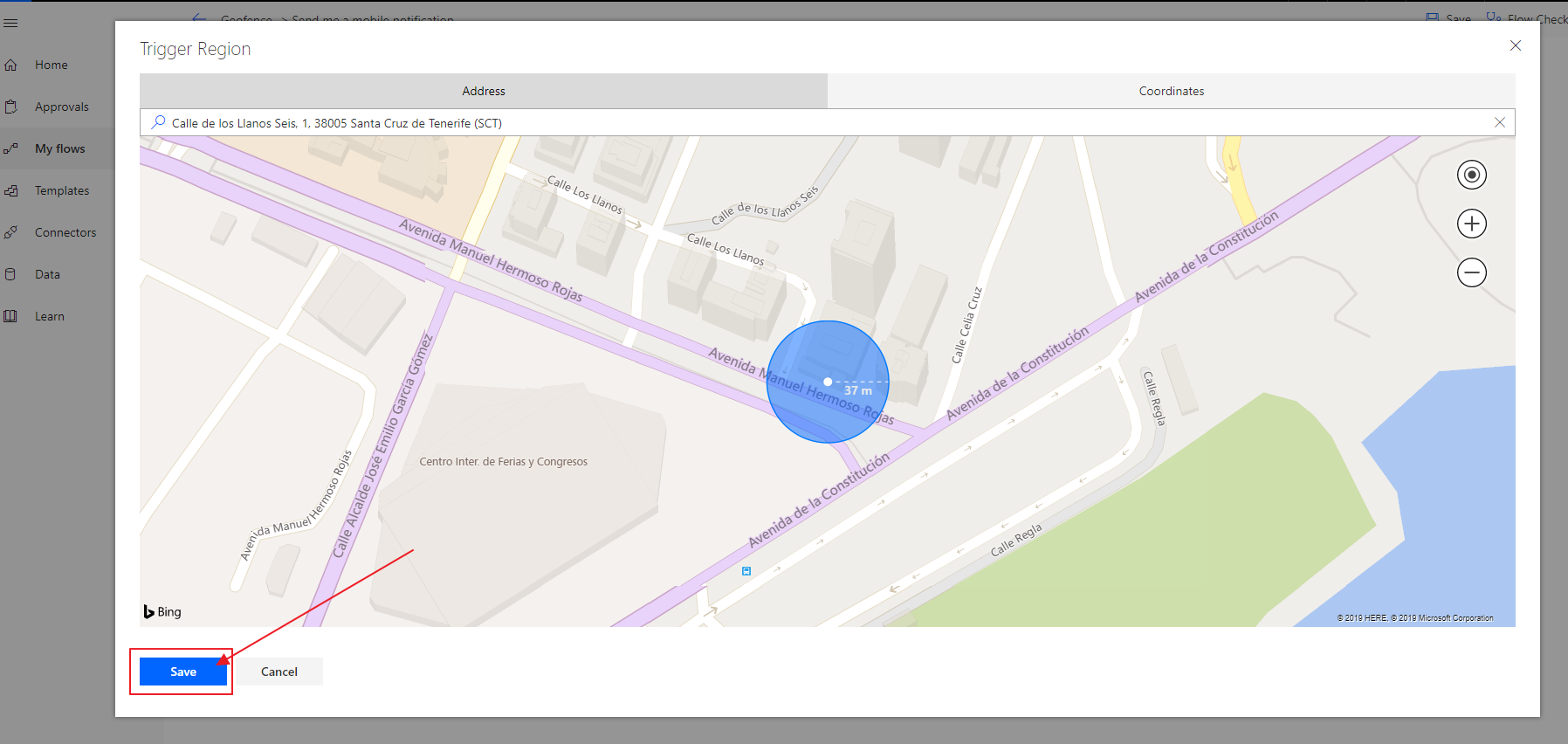
Task: Select the Address tab
Action: click(x=484, y=91)
